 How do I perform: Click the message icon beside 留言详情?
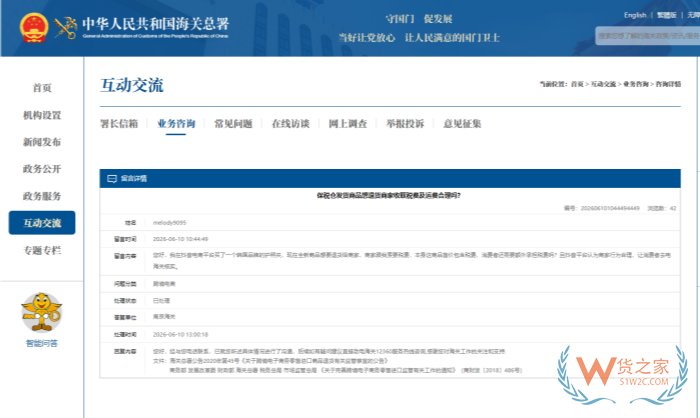(x=112, y=179)
